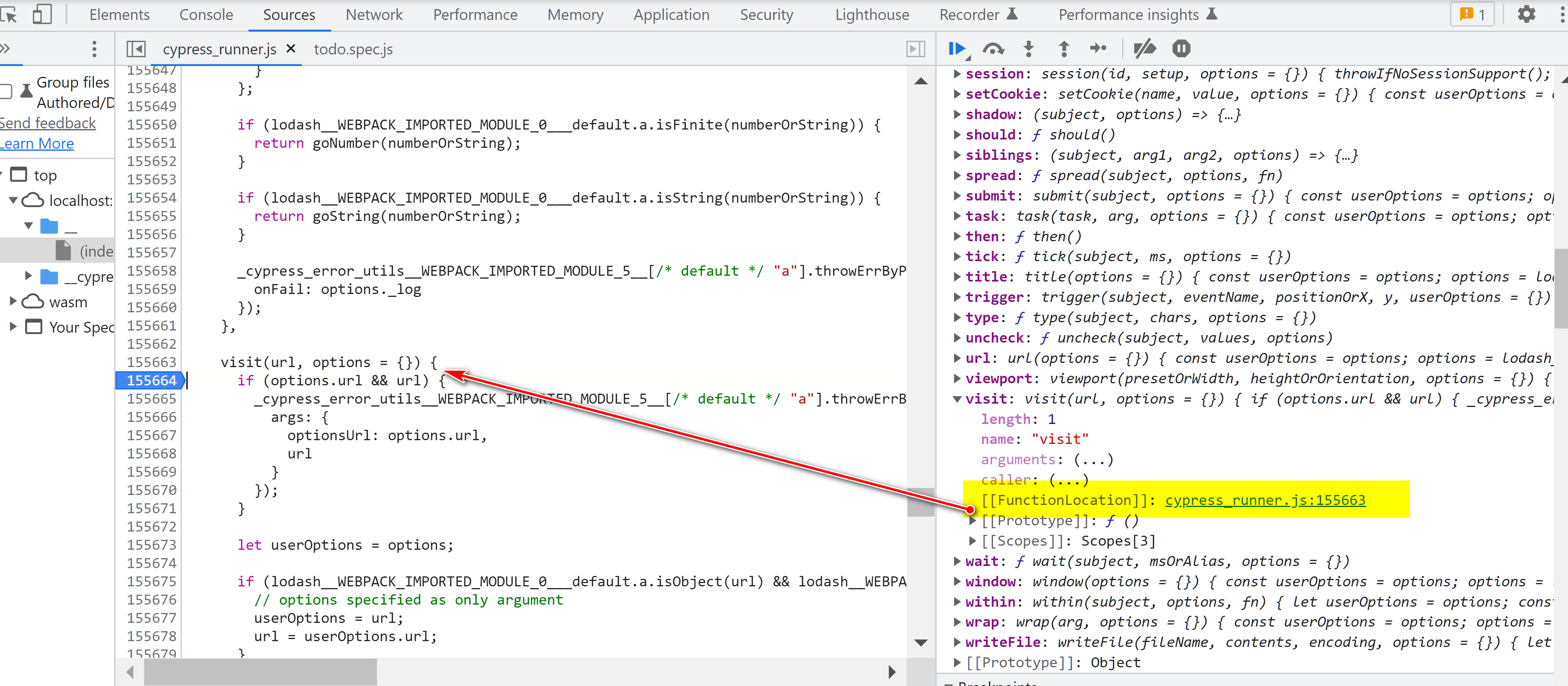Screen dimensions: 1568x686
Task: Close the cypress_runner.js tab
Action: [x=291, y=48]
